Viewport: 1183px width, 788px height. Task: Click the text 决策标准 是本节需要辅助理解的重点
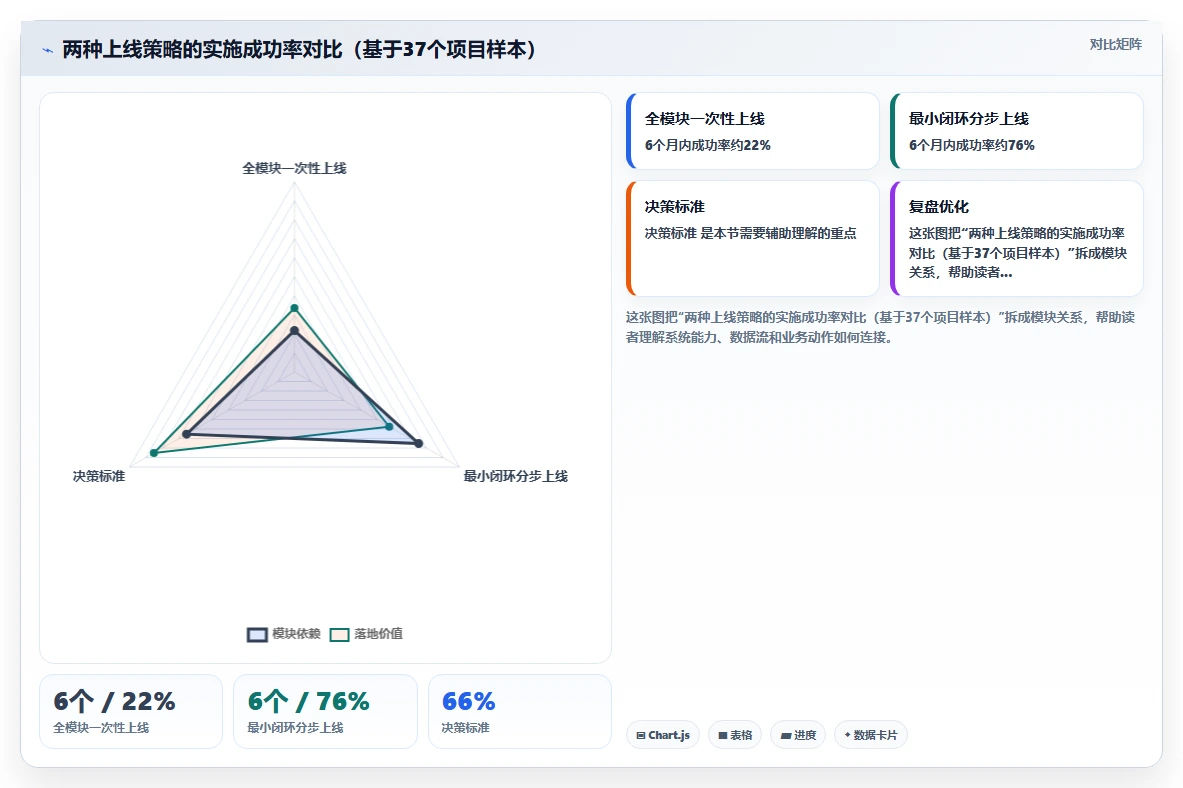(x=751, y=233)
